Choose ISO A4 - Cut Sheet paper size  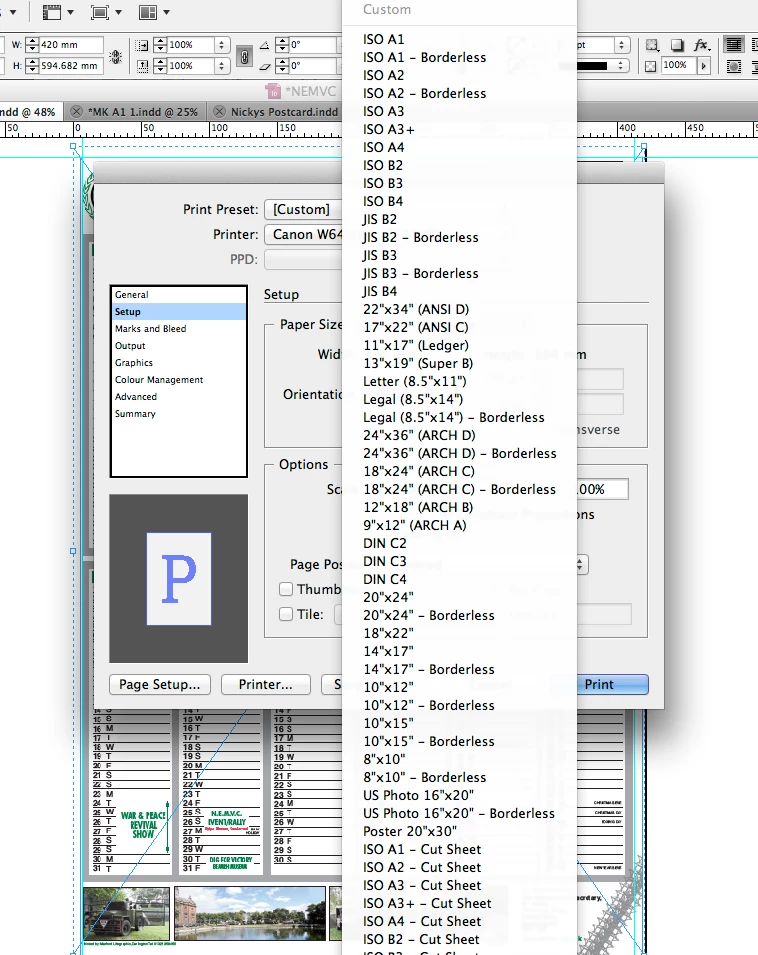tap(460, 922)
